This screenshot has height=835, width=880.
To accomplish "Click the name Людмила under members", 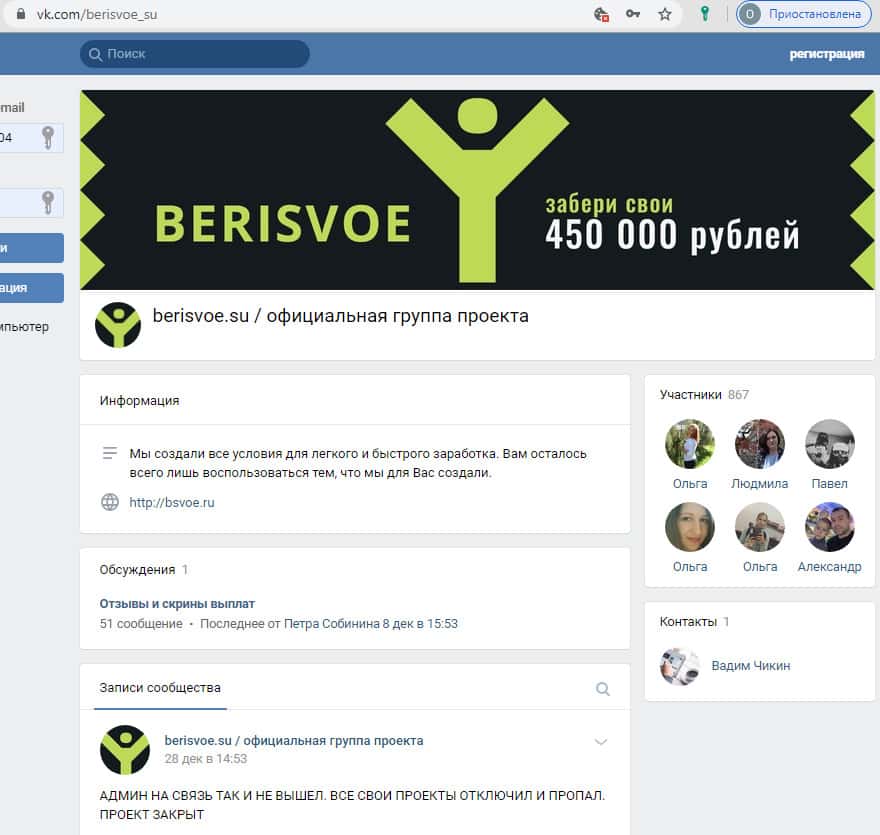I will tap(760, 483).
